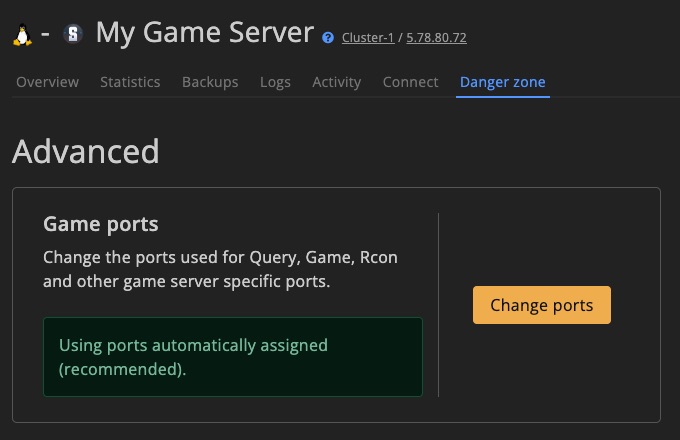View the Logs tab
680x440 pixels.
[x=275, y=82]
